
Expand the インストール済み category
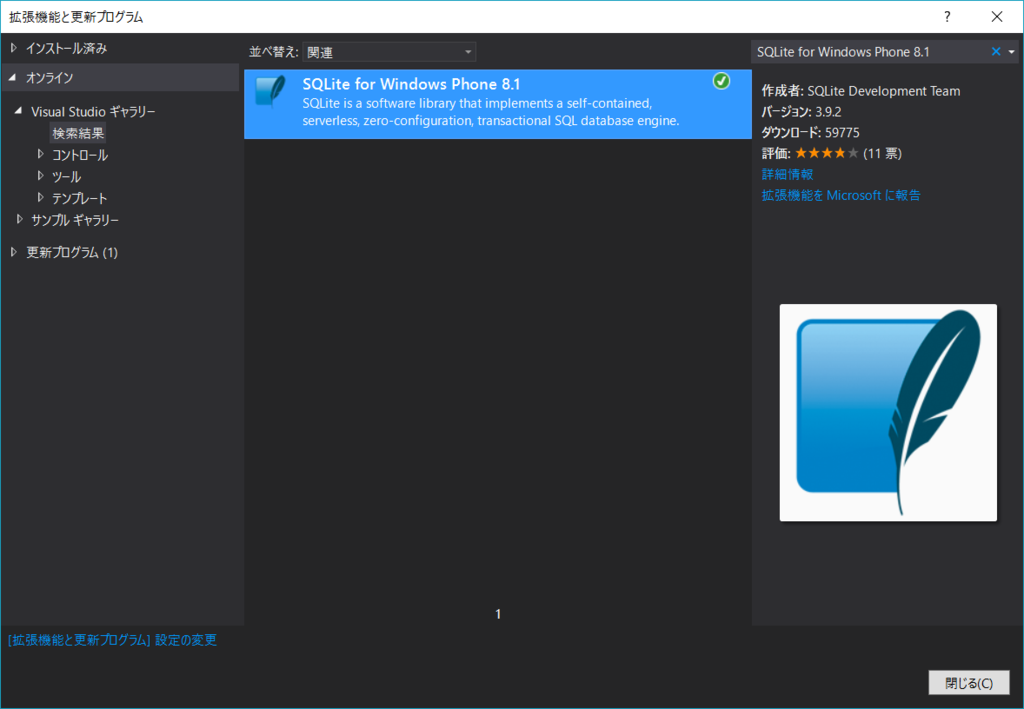point(14,48)
